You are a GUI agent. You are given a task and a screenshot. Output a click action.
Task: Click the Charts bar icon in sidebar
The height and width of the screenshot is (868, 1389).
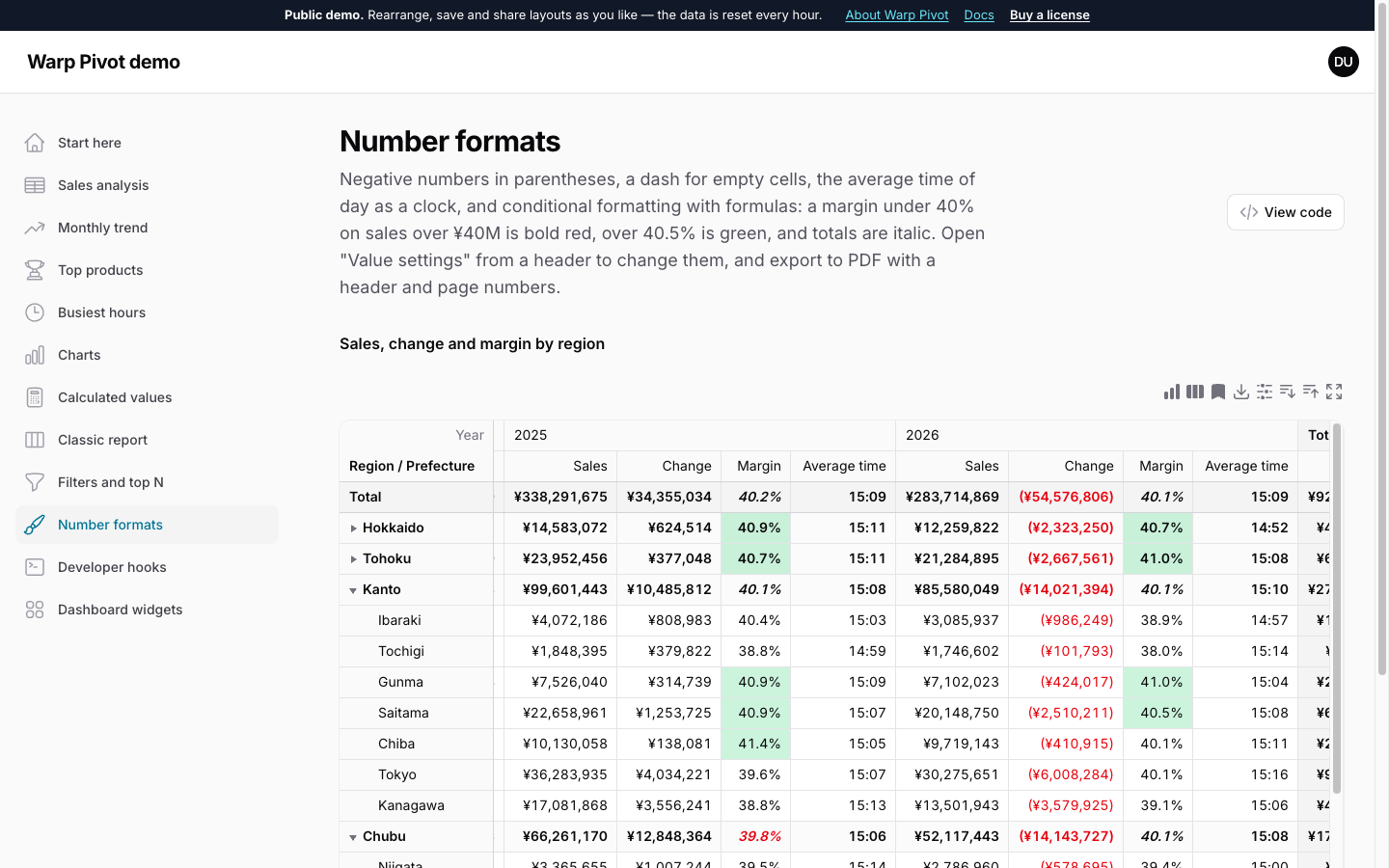coord(35,355)
